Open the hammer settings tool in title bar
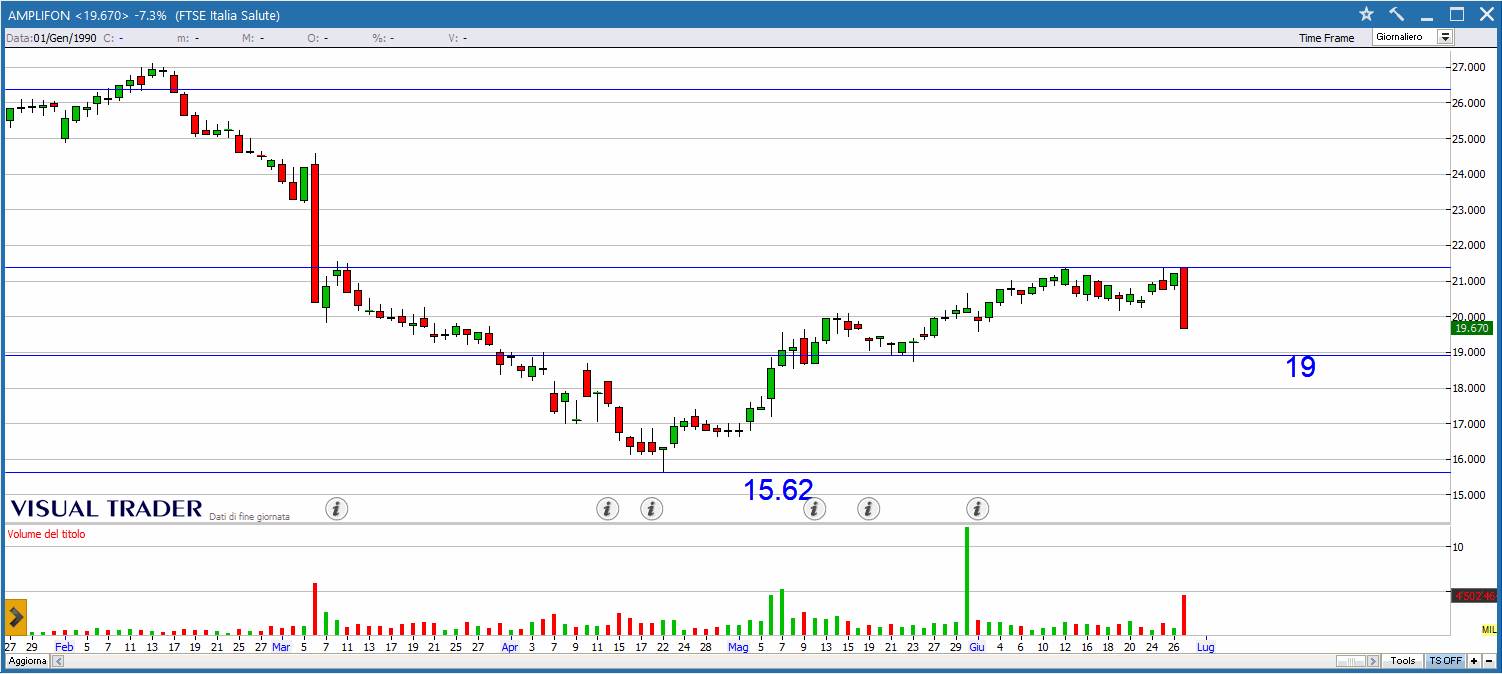 tap(1397, 14)
